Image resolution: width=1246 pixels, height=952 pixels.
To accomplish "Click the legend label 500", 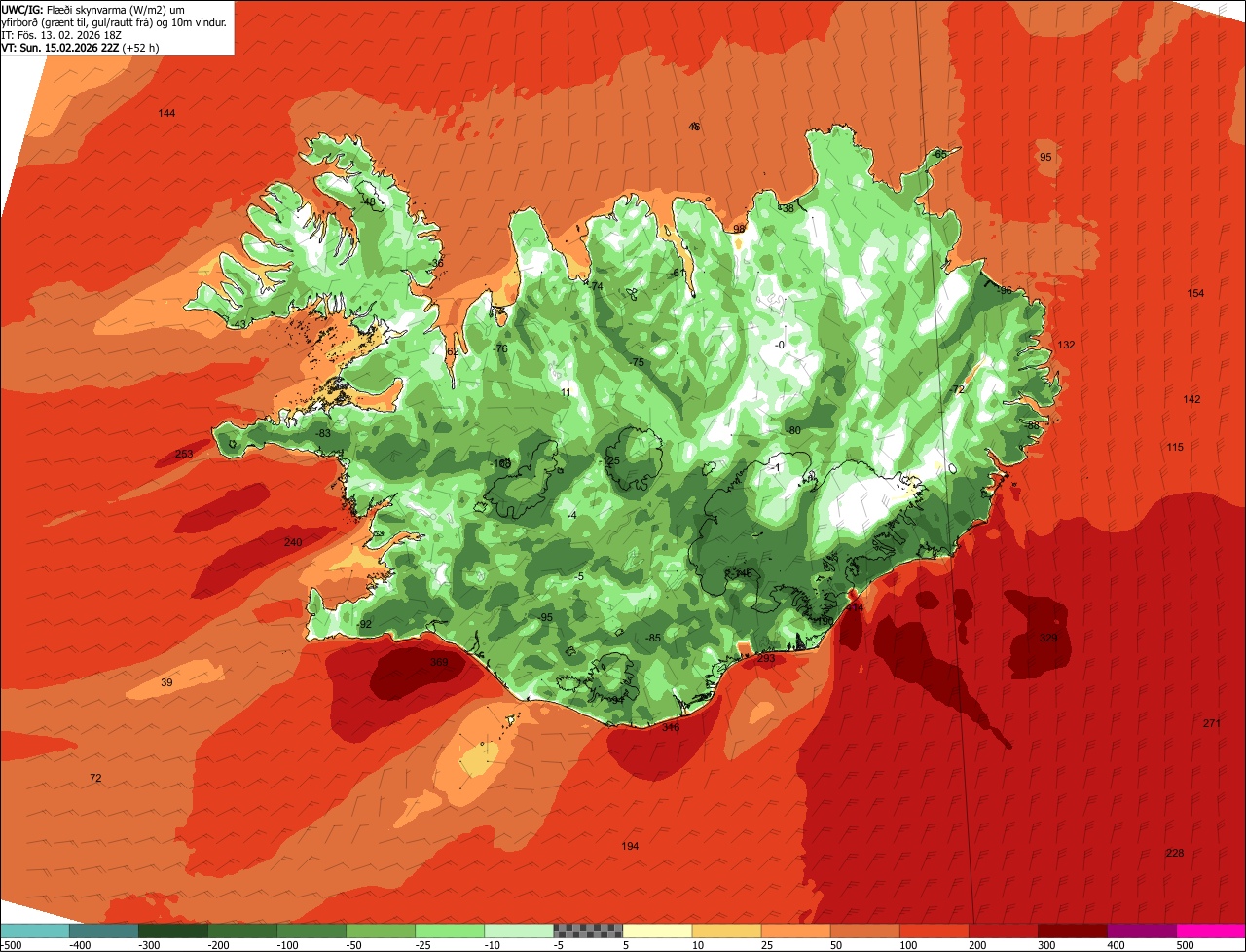I will click(x=1186, y=945).
